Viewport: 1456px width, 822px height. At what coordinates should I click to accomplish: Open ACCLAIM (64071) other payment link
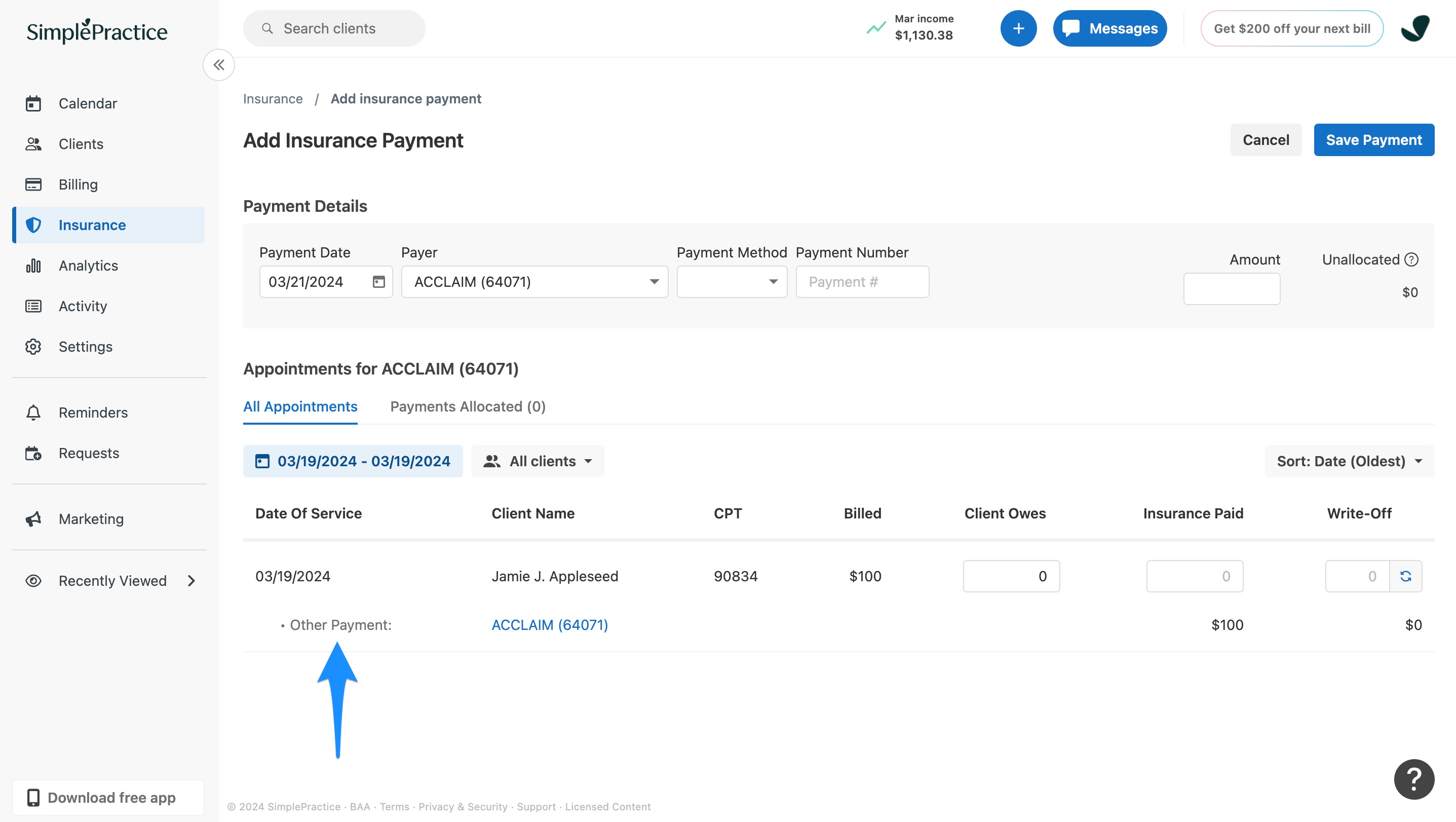(549, 625)
